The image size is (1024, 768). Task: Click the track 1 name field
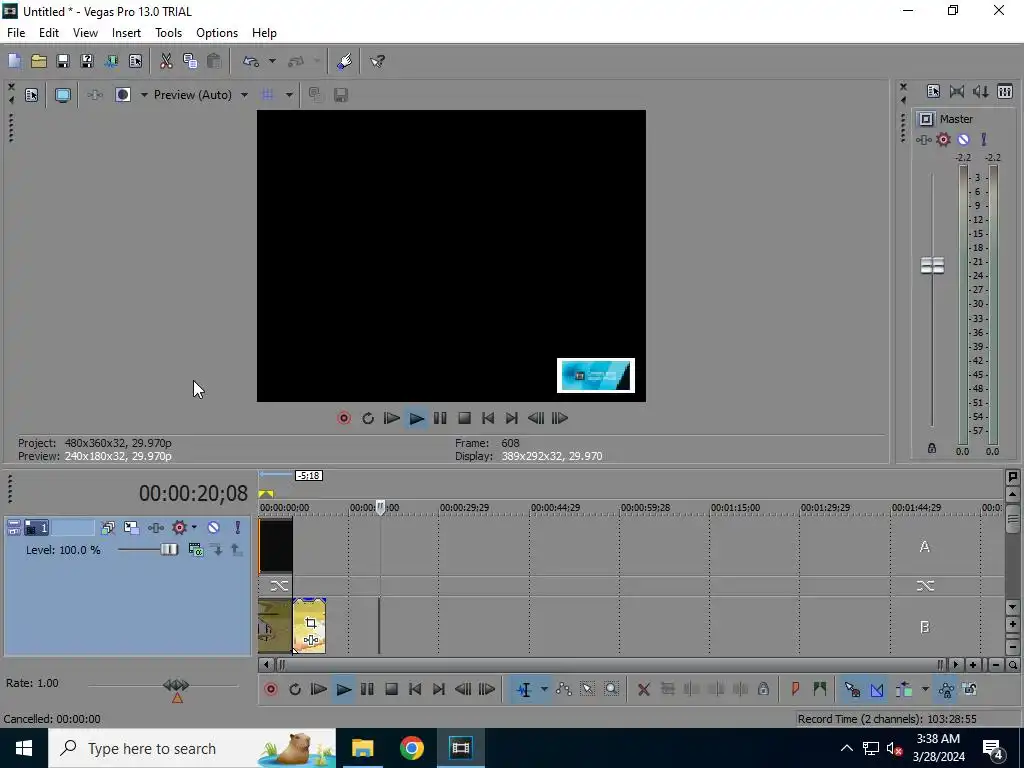coord(73,528)
